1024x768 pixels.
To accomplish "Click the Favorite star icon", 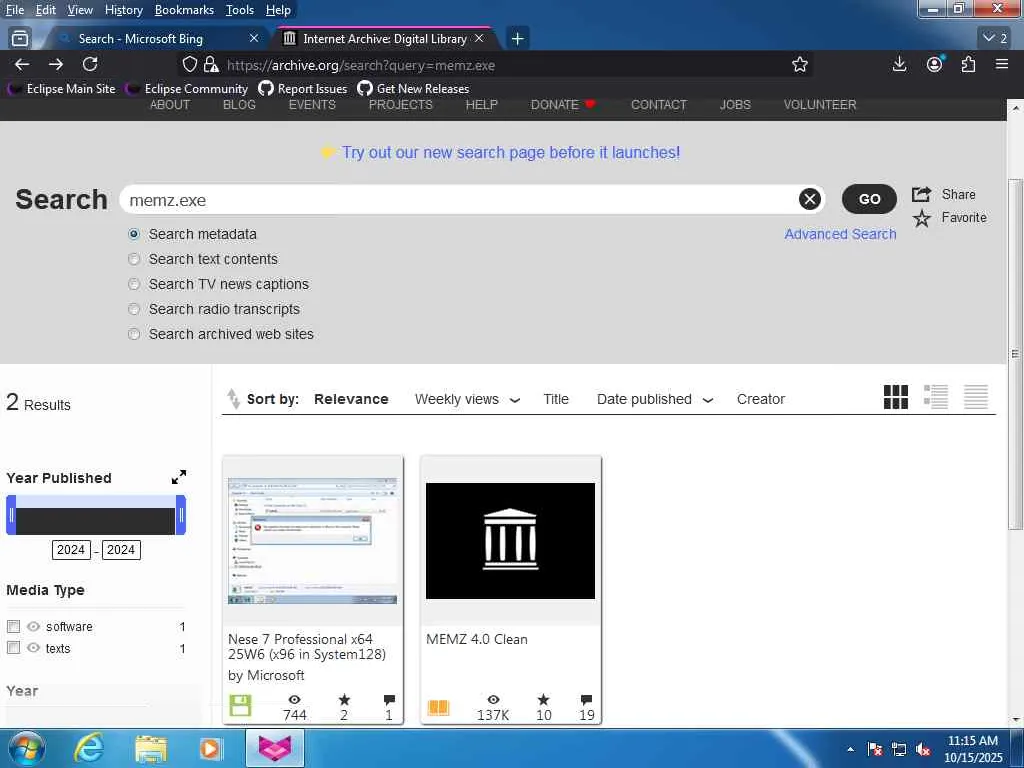I will tap(921, 218).
